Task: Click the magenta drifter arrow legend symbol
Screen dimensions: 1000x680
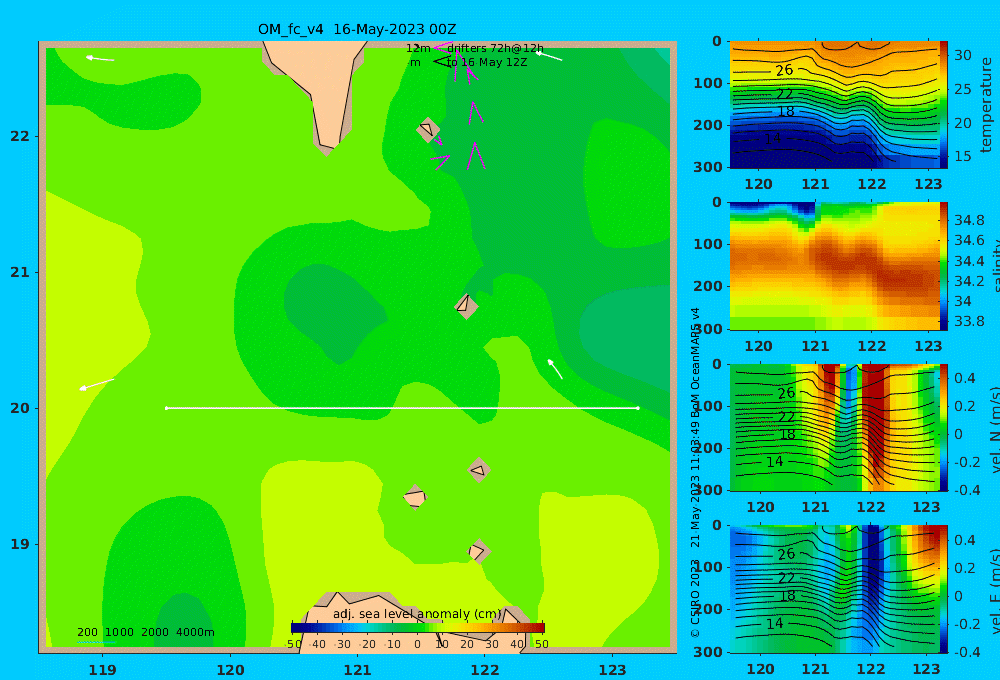Action: [x=443, y=47]
